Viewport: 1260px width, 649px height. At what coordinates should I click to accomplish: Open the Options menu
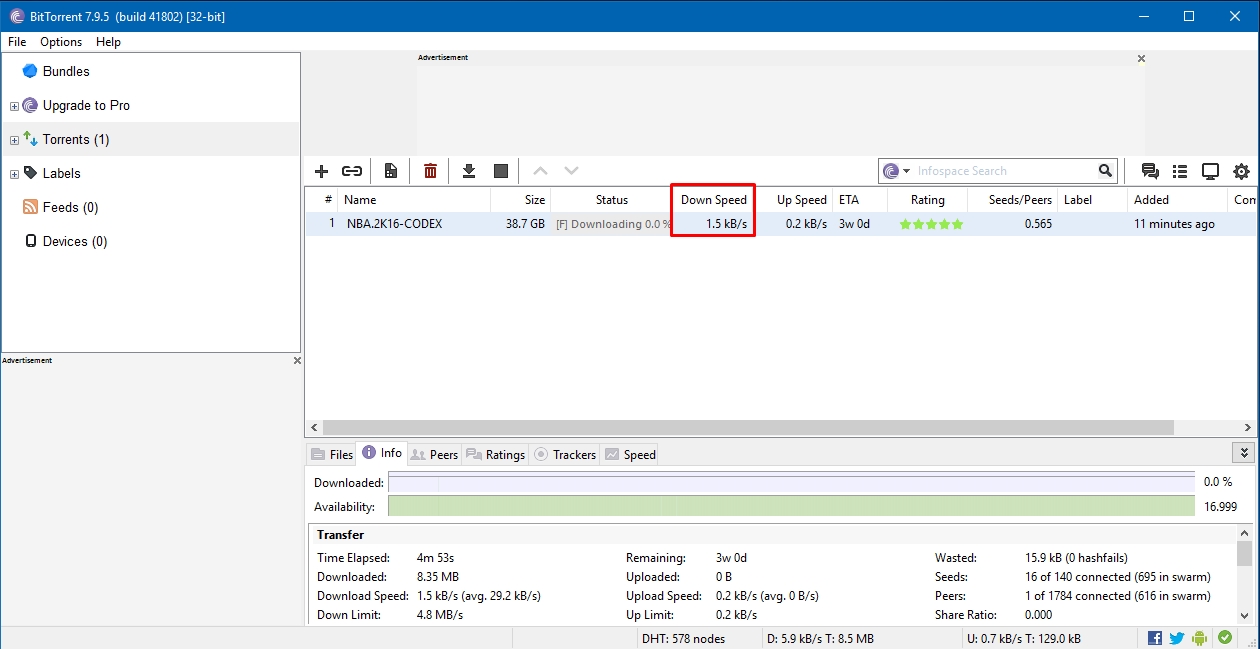61,42
